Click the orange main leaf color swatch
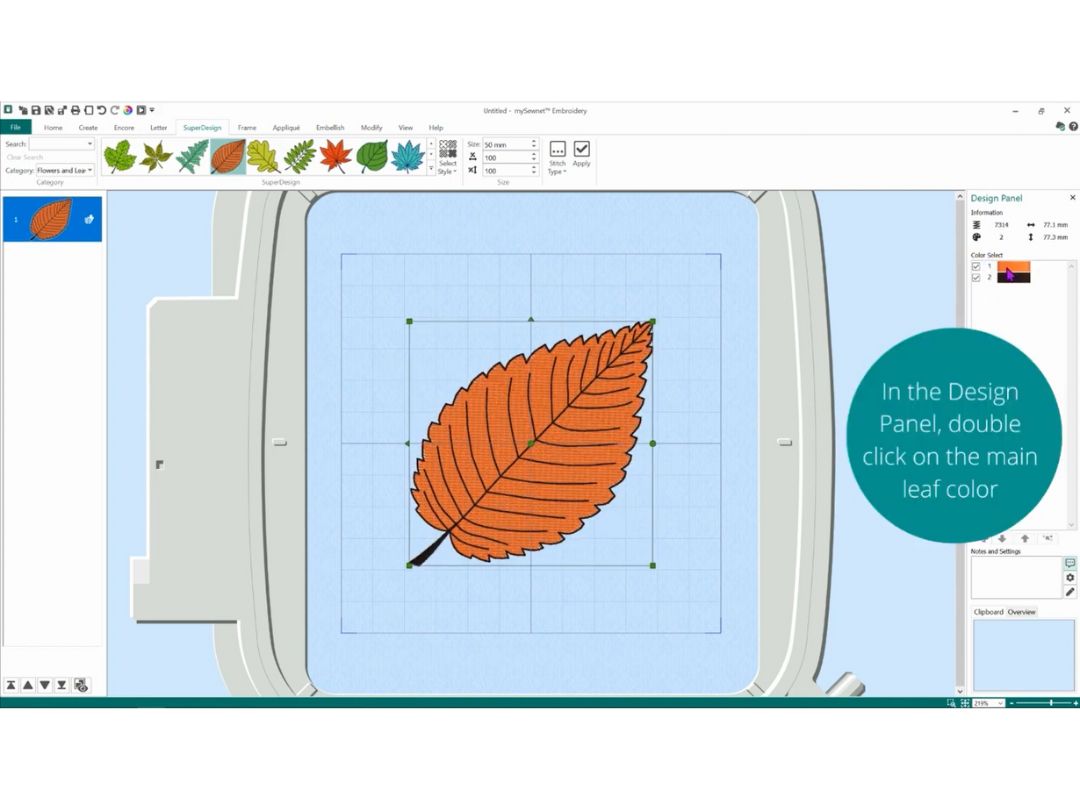The width and height of the screenshot is (1080, 810). click(x=1014, y=267)
